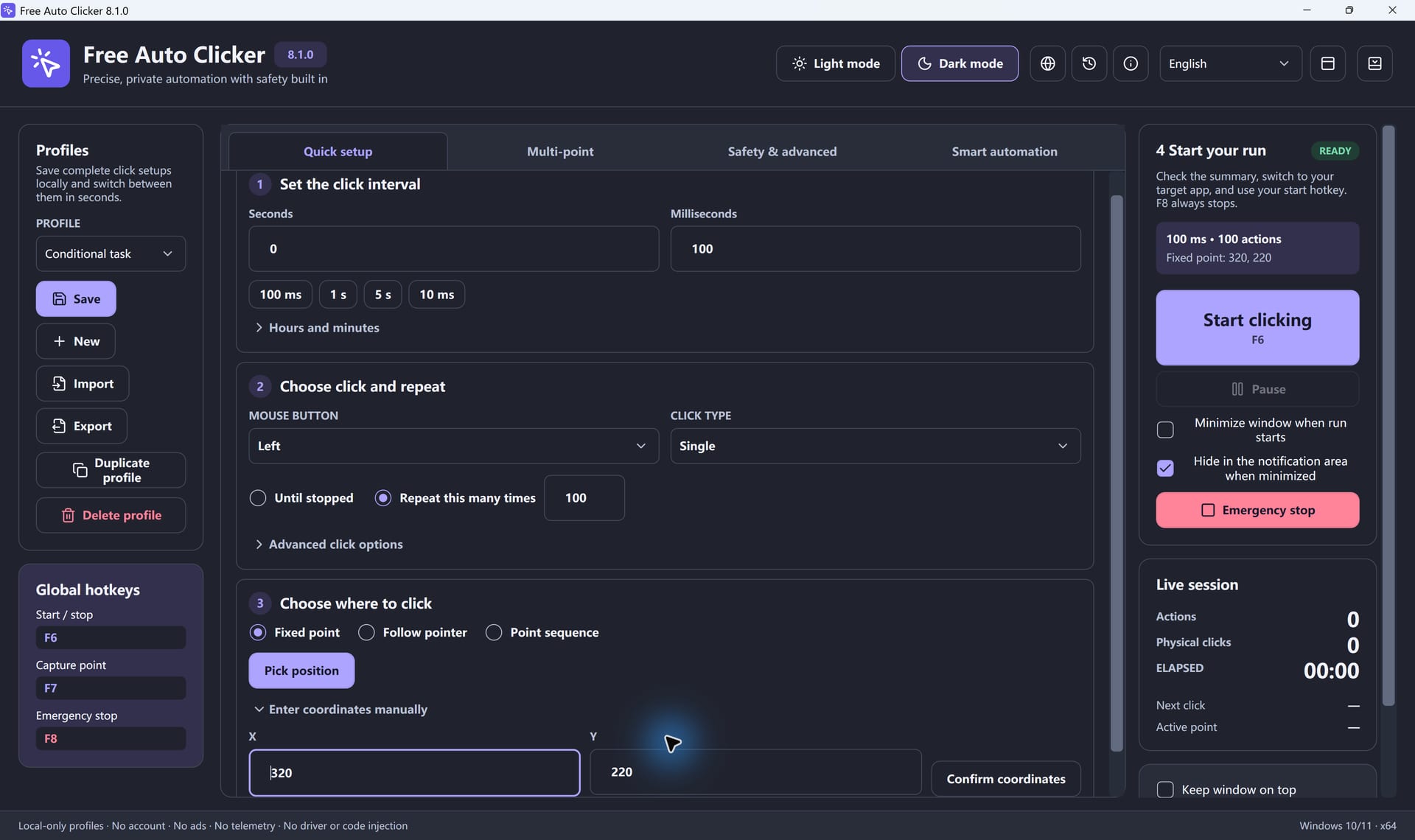Click the main panel vertical scrollbar

[1117, 472]
